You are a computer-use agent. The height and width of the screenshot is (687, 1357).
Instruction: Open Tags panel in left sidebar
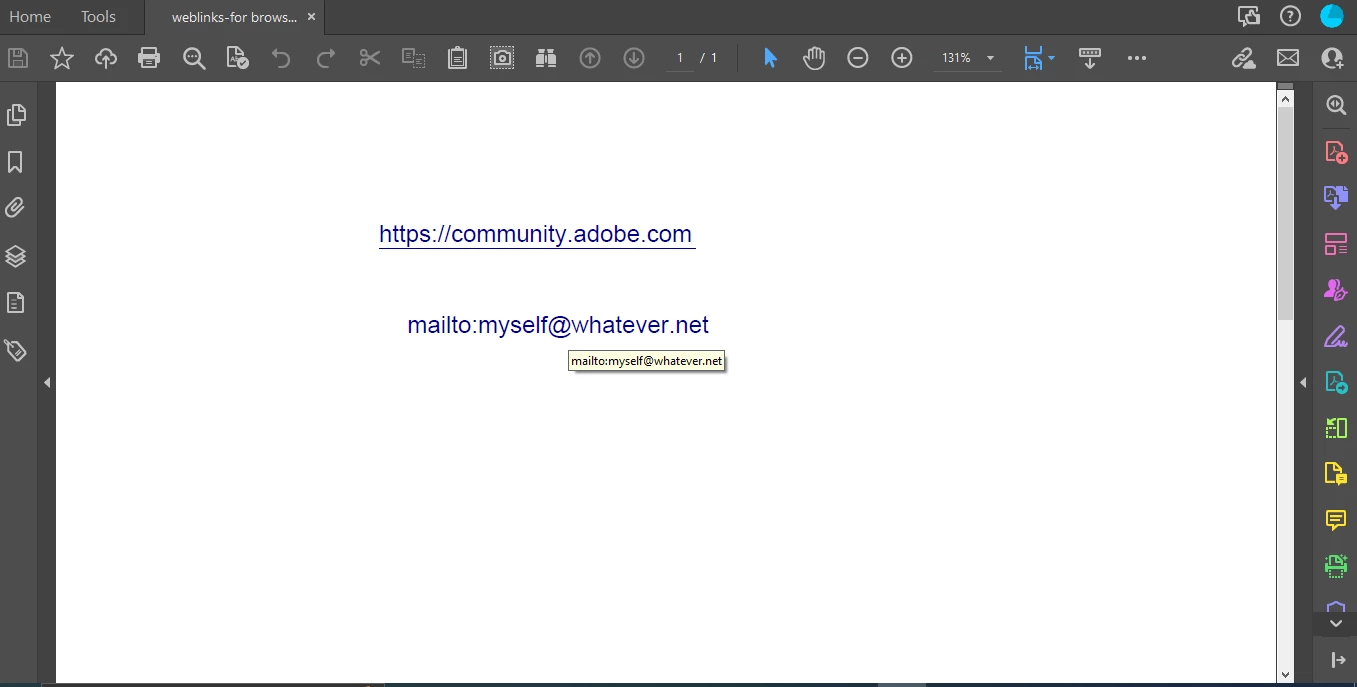tap(16, 350)
